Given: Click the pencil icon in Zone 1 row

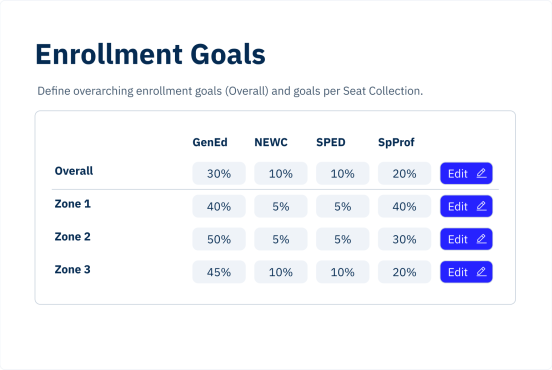Looking at the screenshot, I should coord(482,206).
